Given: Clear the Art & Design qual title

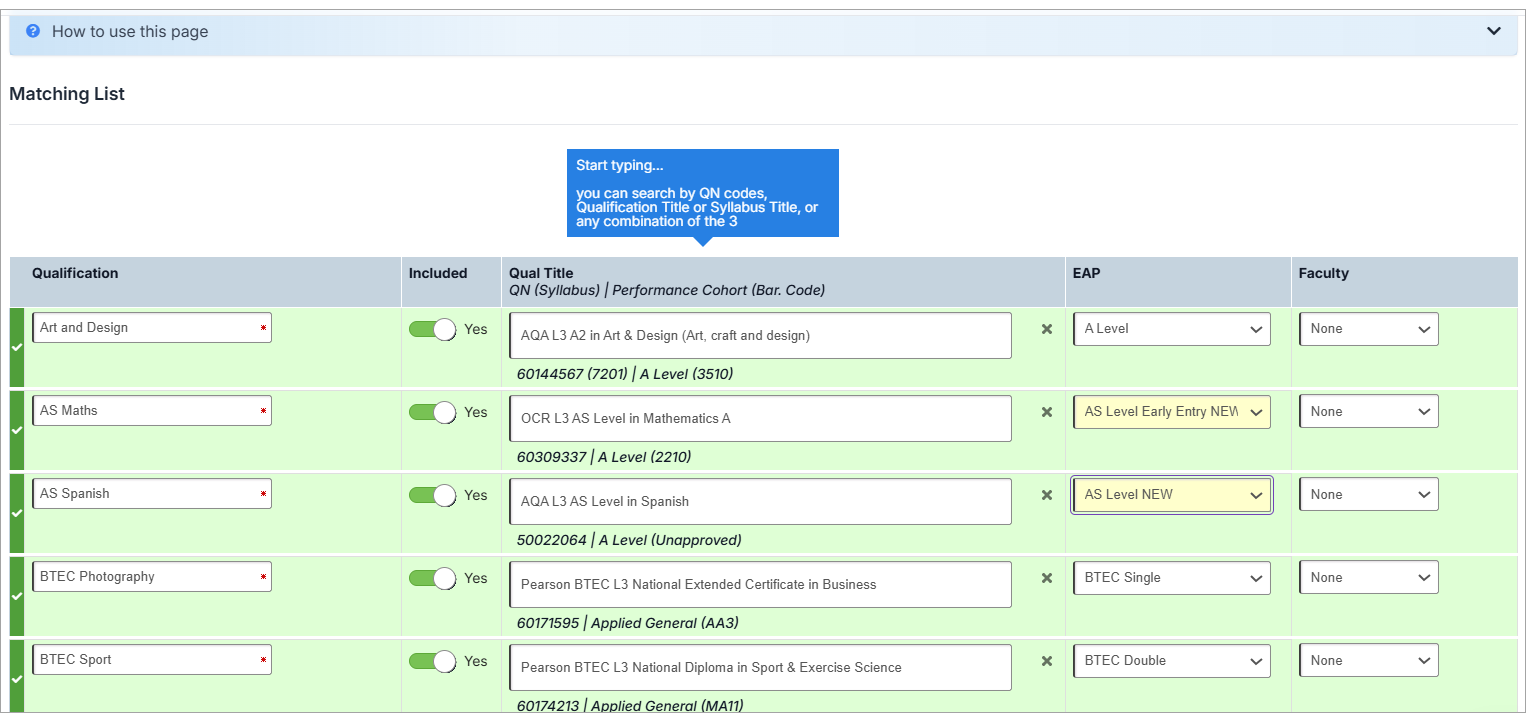Looking at the screenshot, I should 1047,329.
